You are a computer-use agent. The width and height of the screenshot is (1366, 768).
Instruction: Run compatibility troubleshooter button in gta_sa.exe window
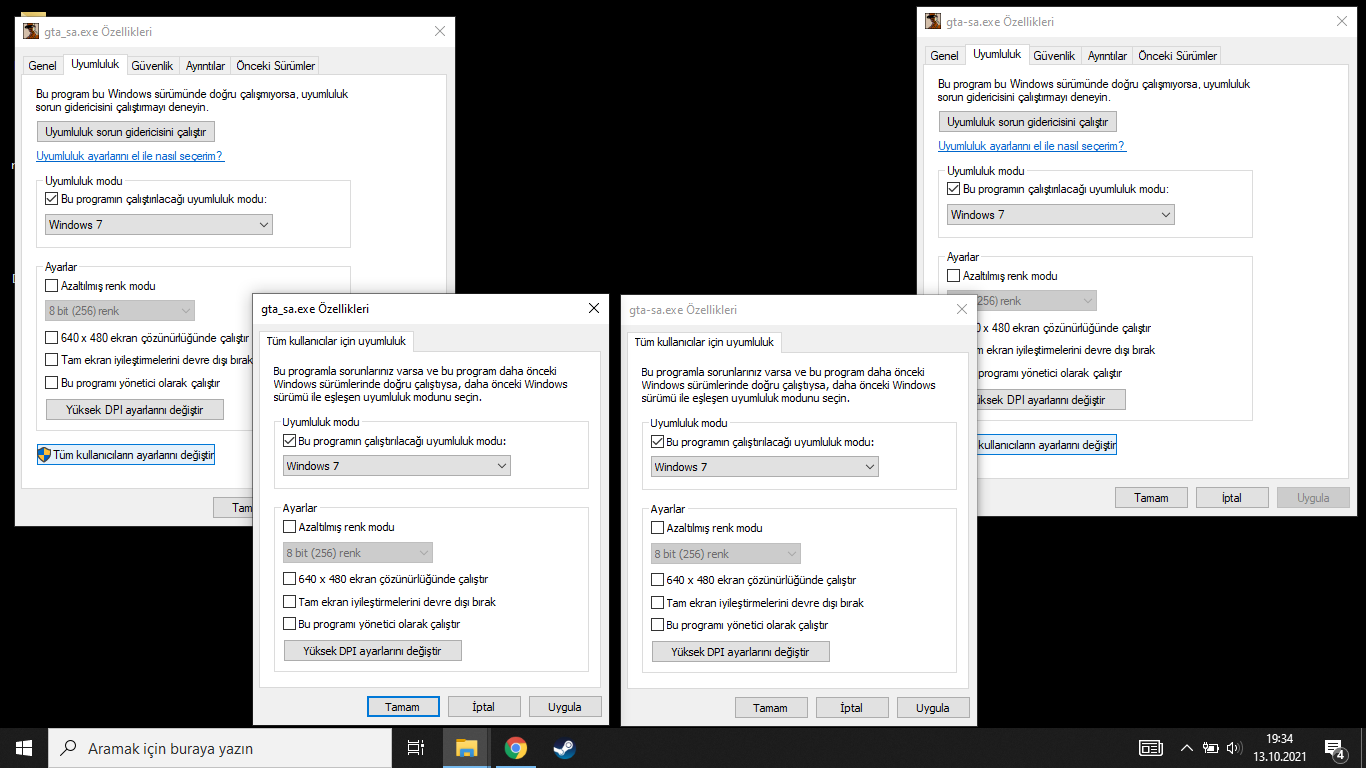[x=126, y=132]
